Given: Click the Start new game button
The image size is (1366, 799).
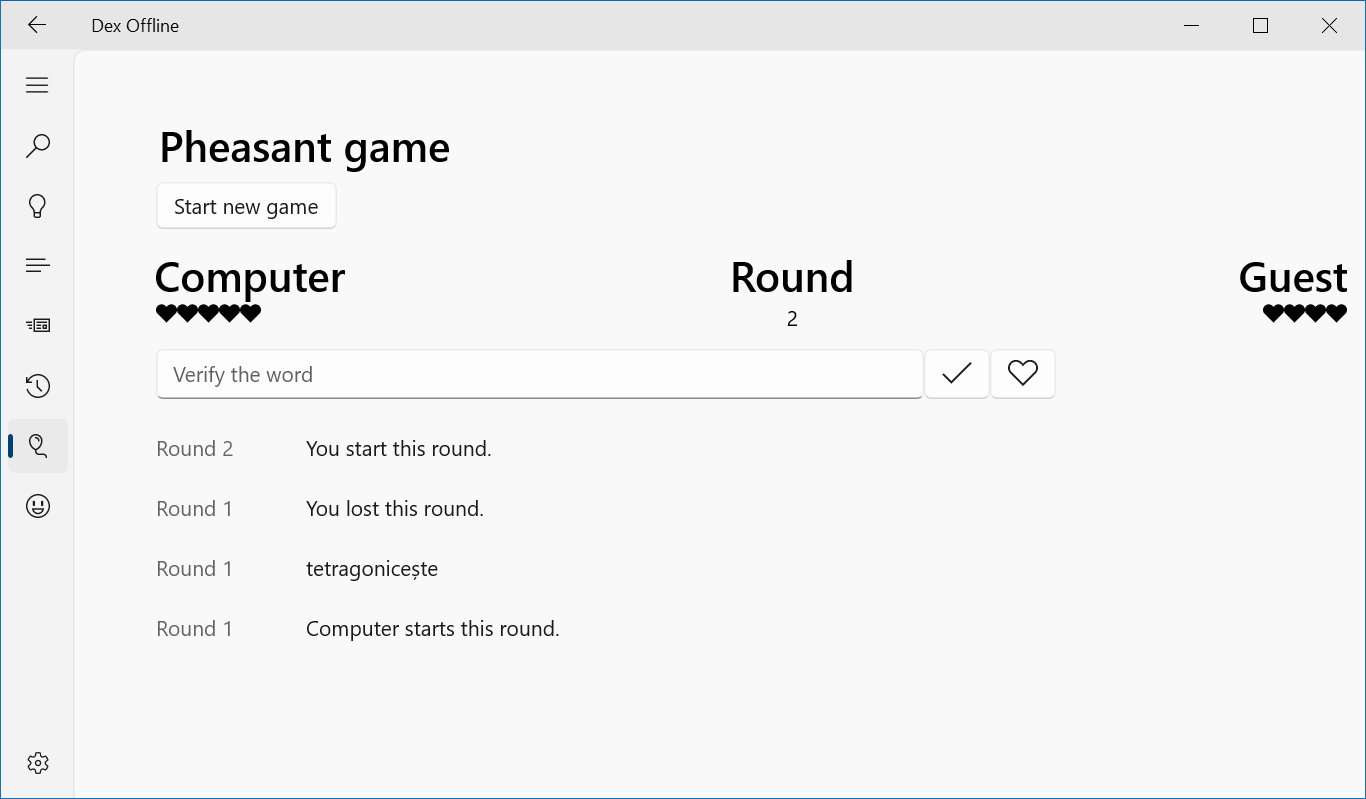Looking at the screenshot, I should 246,206.
